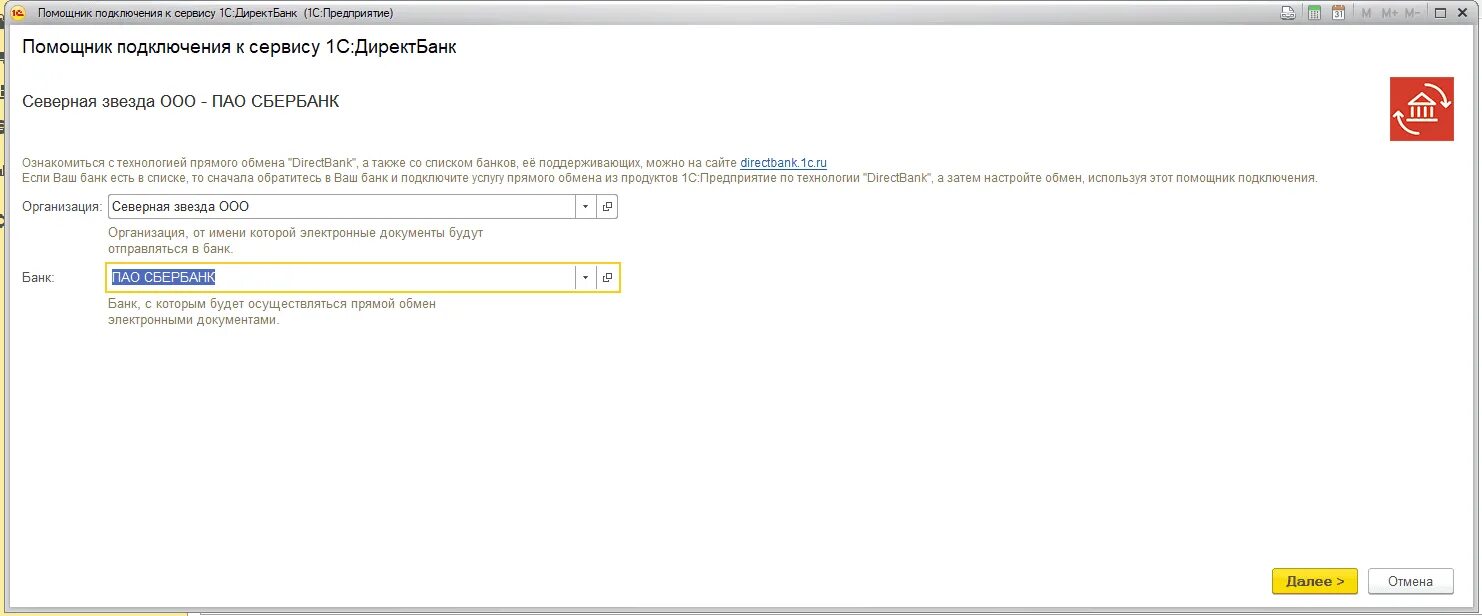Open the calculator icon in title bar

point(1314,13)
